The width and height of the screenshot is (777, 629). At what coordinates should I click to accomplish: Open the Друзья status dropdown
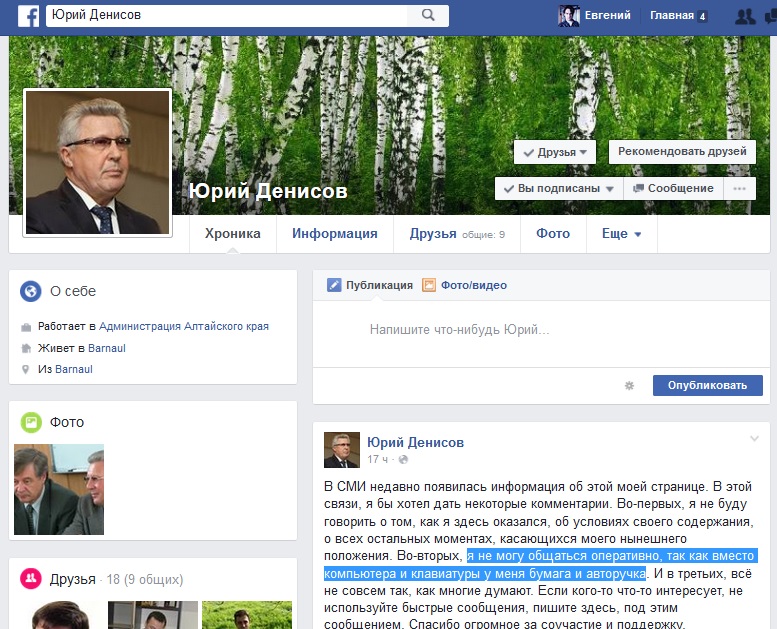pos(555,152)
